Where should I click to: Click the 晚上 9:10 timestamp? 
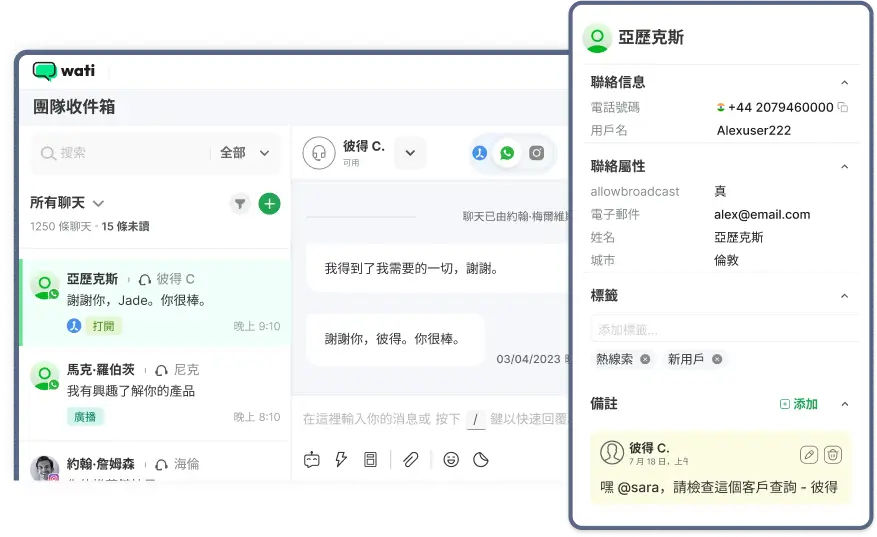(257, 326)
